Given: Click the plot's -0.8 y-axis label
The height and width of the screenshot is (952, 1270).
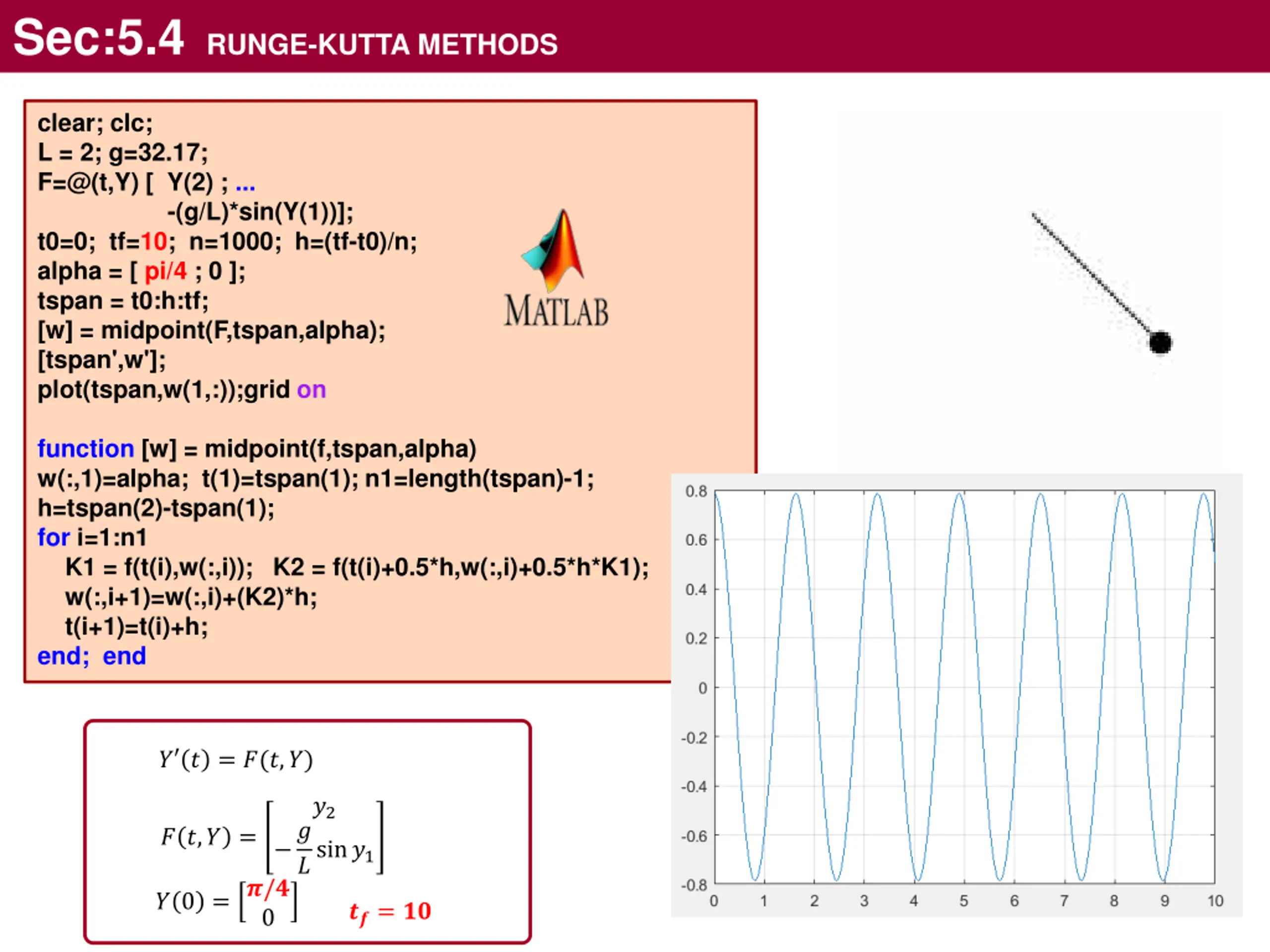Looking at the screenshot, I should tap(694, 885).
